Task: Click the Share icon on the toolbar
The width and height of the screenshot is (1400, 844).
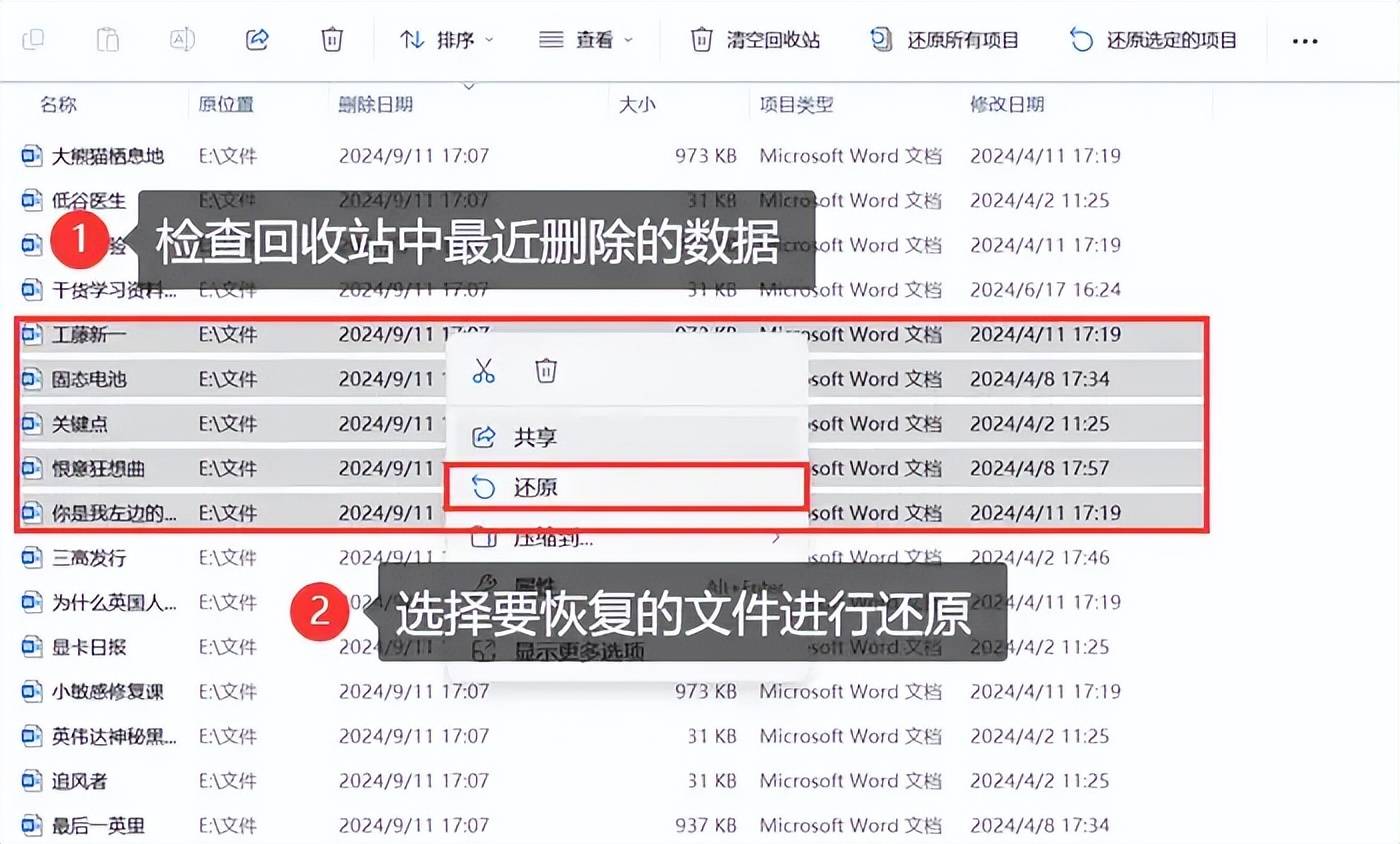Action: coord(257,39)
